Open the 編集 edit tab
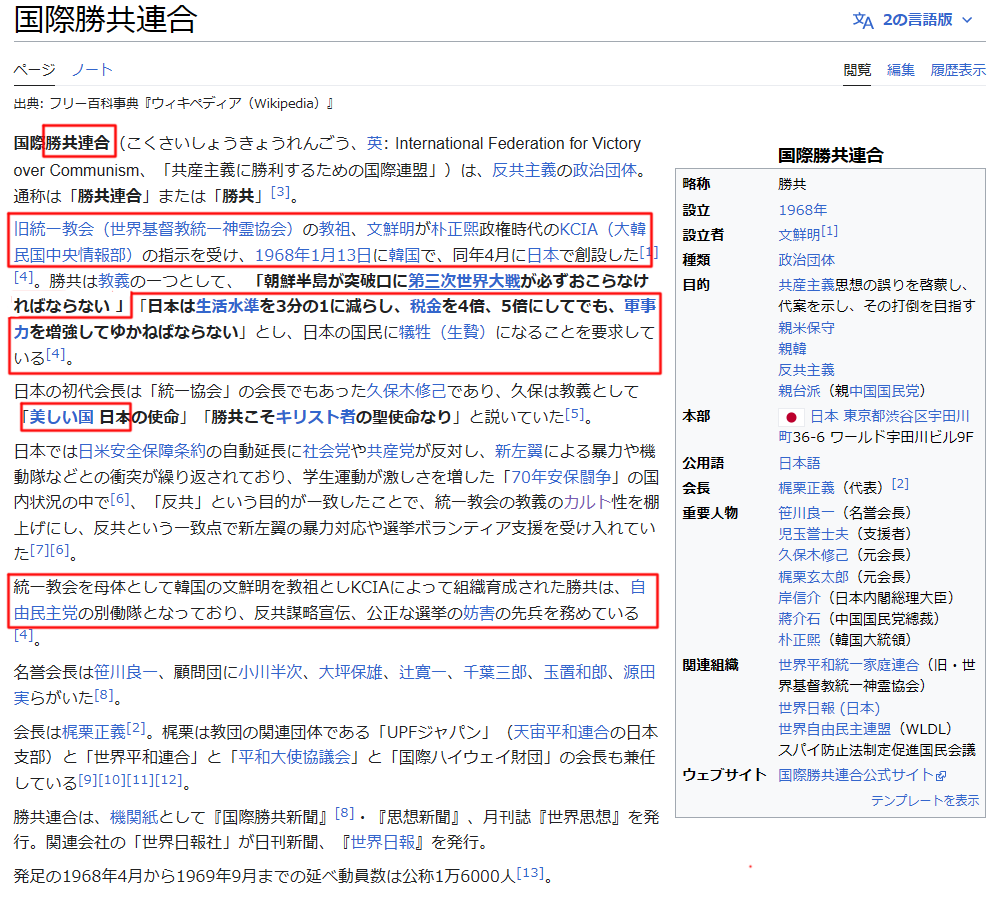 tap(900, 70)
